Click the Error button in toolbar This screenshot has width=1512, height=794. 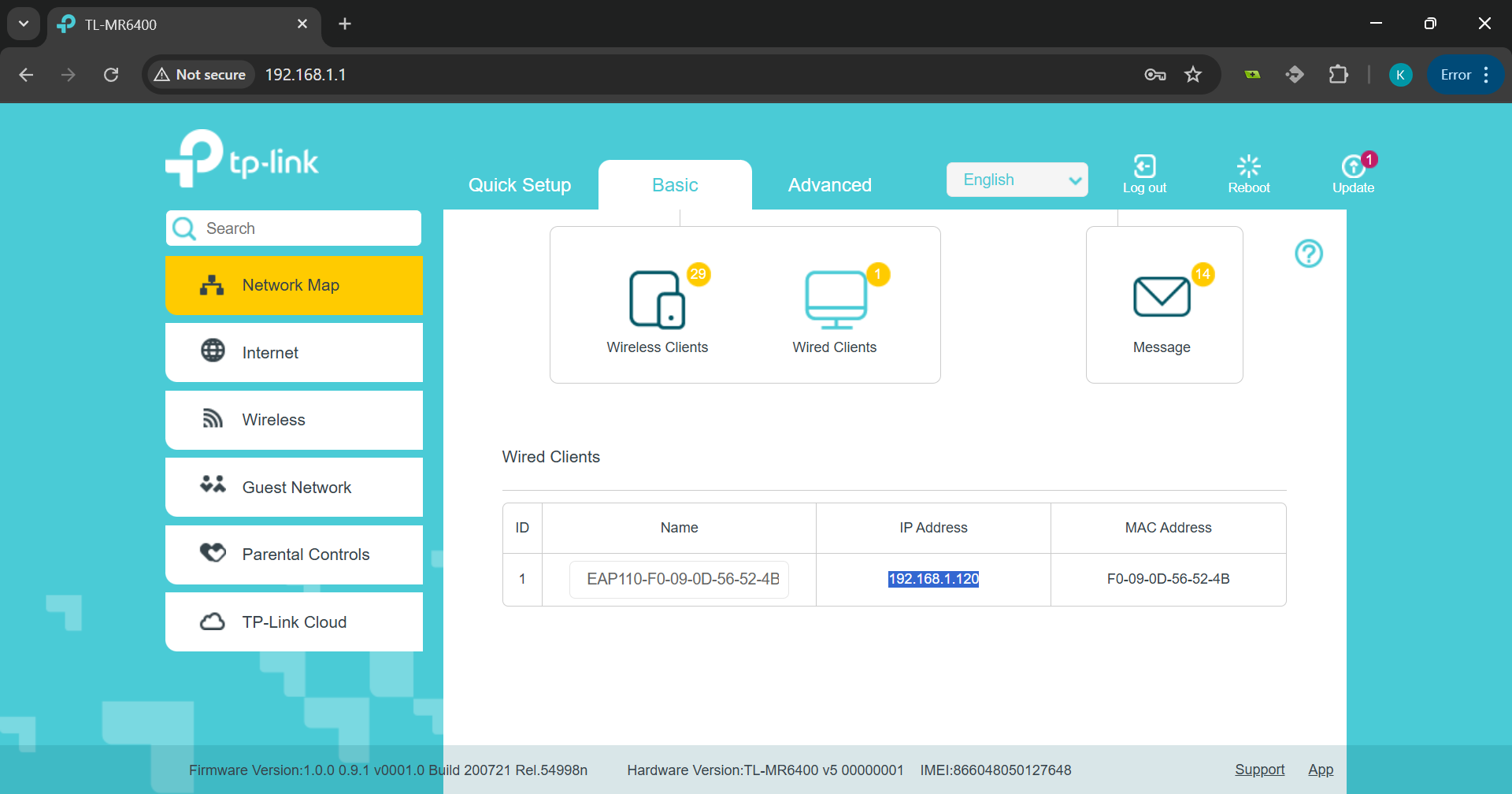(x=1456, y=75)
